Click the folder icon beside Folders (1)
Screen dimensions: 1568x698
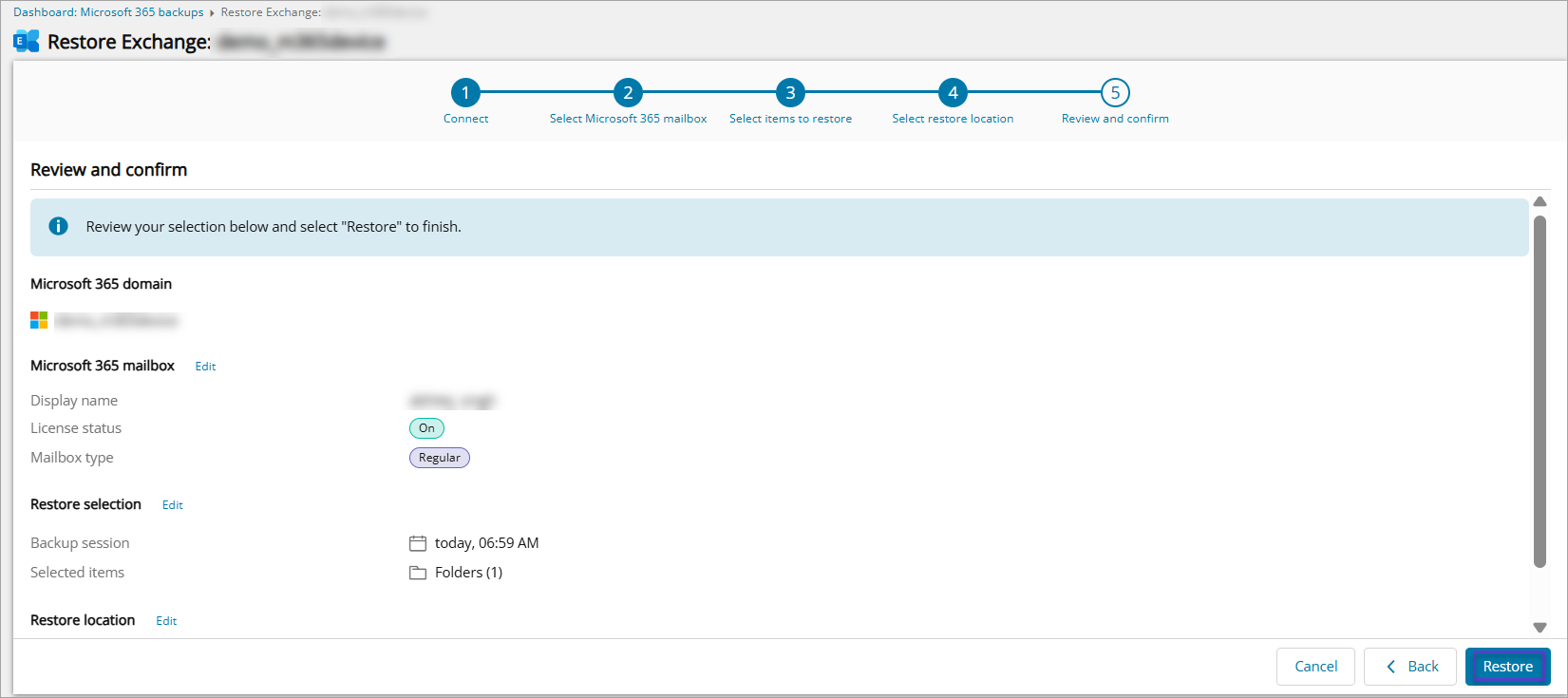coord(418,573)
